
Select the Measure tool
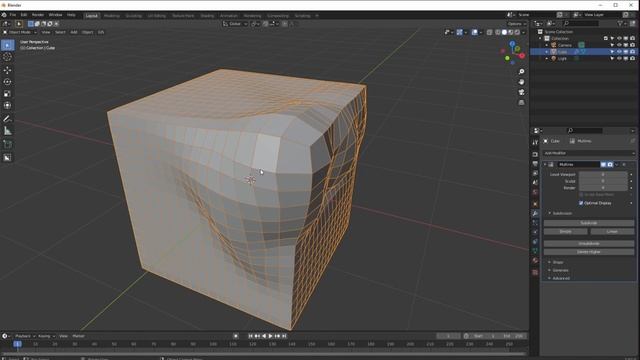[x=7, y=131]
